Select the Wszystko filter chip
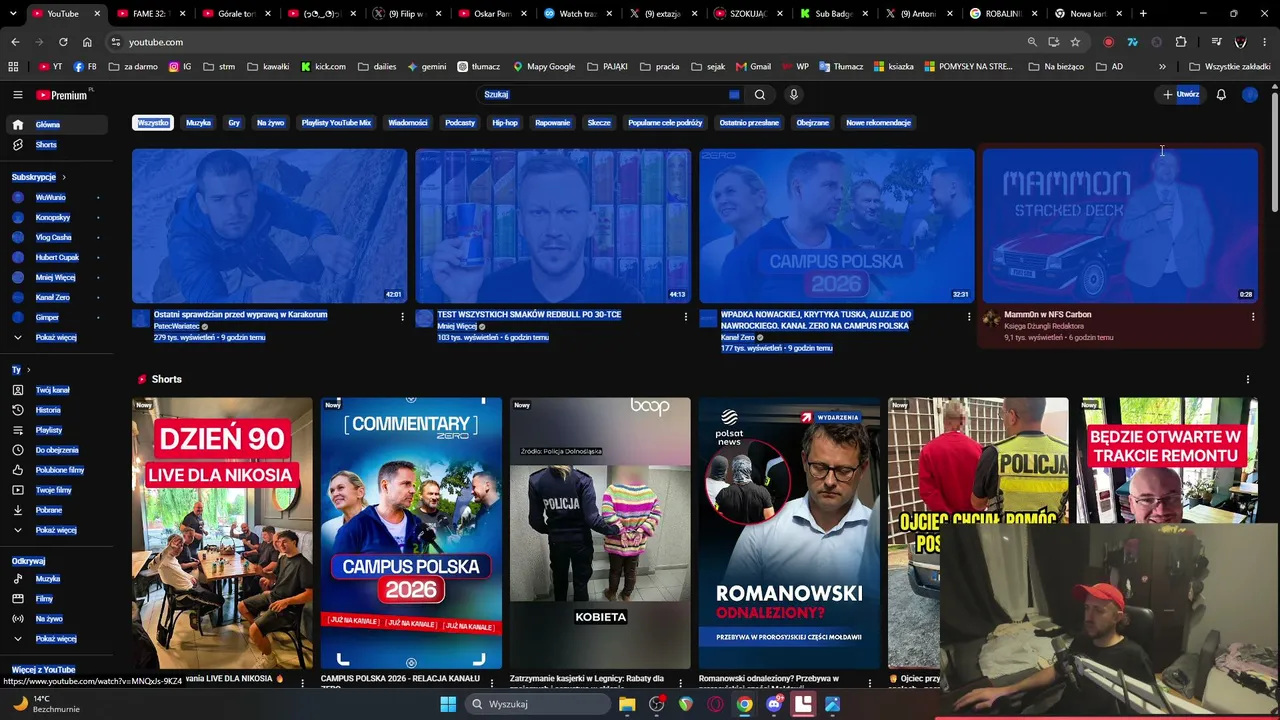This screenshot has width=1280, height=720. point(153,123)
